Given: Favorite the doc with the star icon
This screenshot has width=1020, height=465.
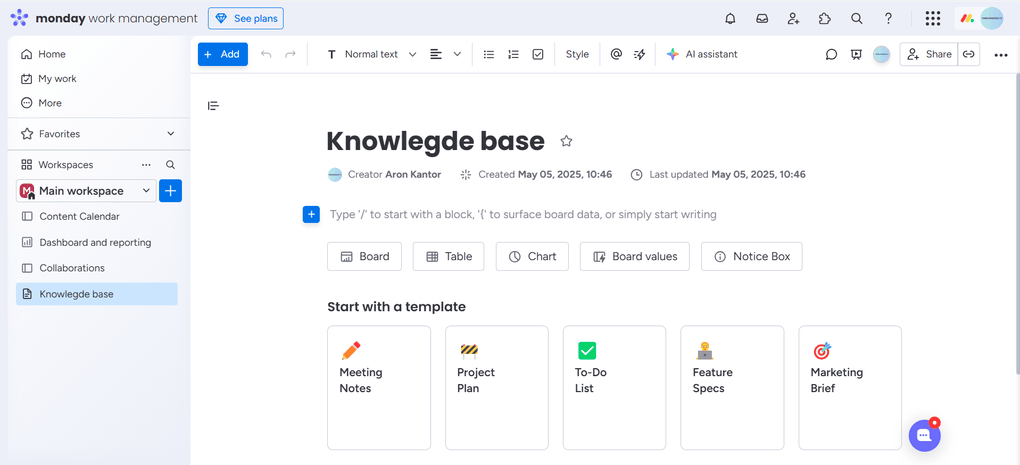Looking at the screenshot, I should tap(566, 140).
